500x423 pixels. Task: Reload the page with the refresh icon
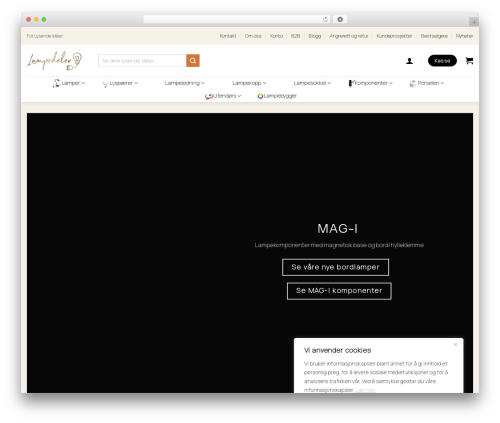point(325,19)
